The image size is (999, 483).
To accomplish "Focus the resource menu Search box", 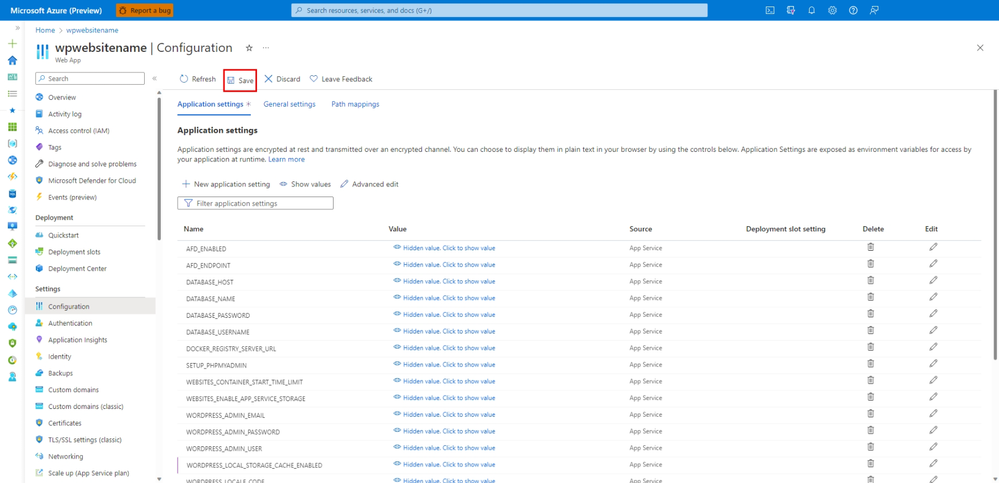I will coord(90,78).
